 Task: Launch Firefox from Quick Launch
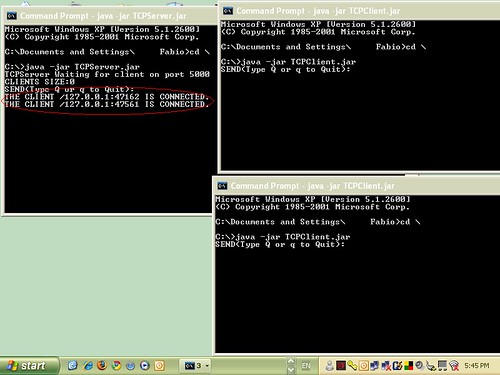pos(102,365)
